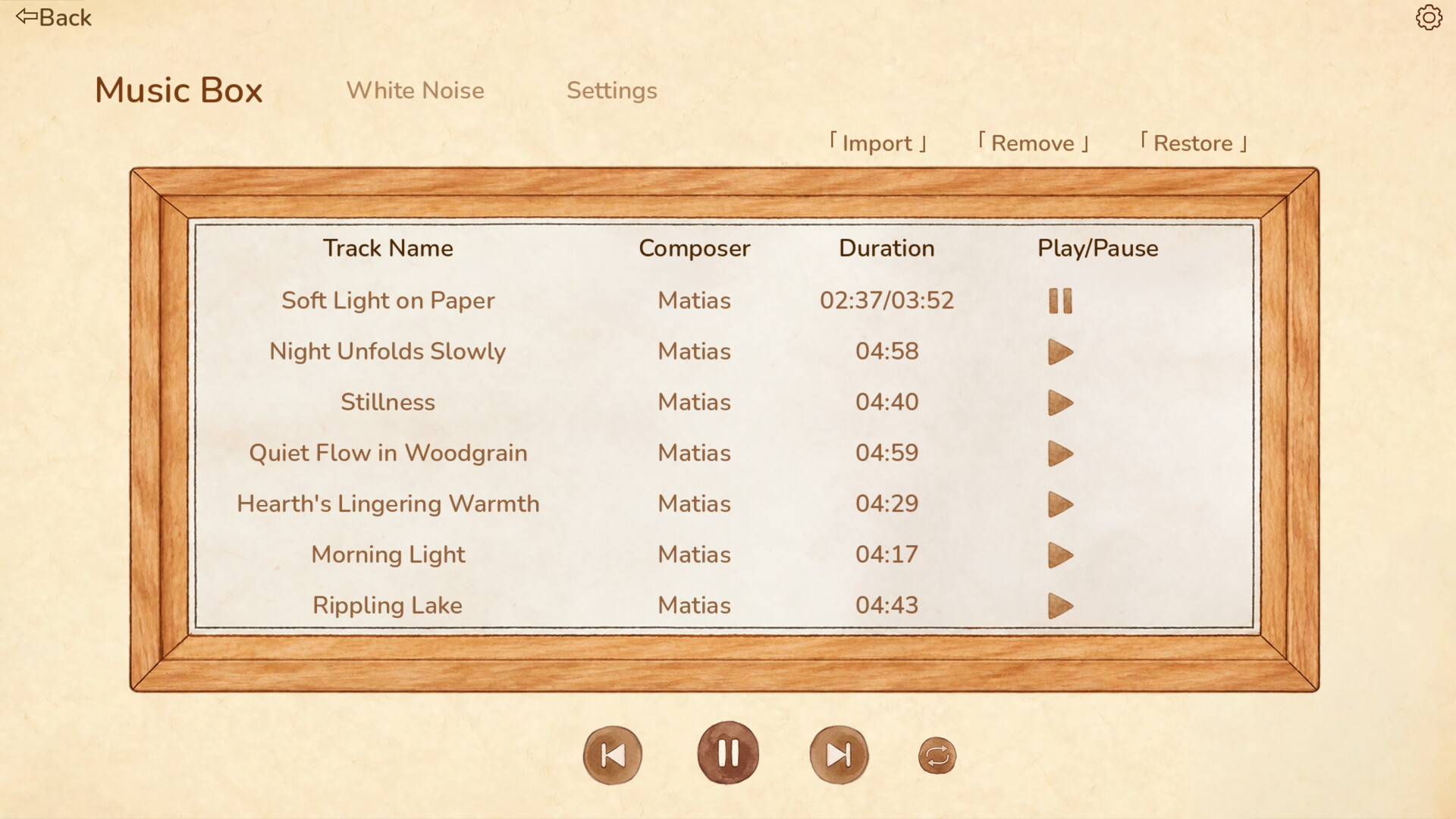
Task: Select Quiet Flow in Woodgrain name
Action: tap(388, 453)
